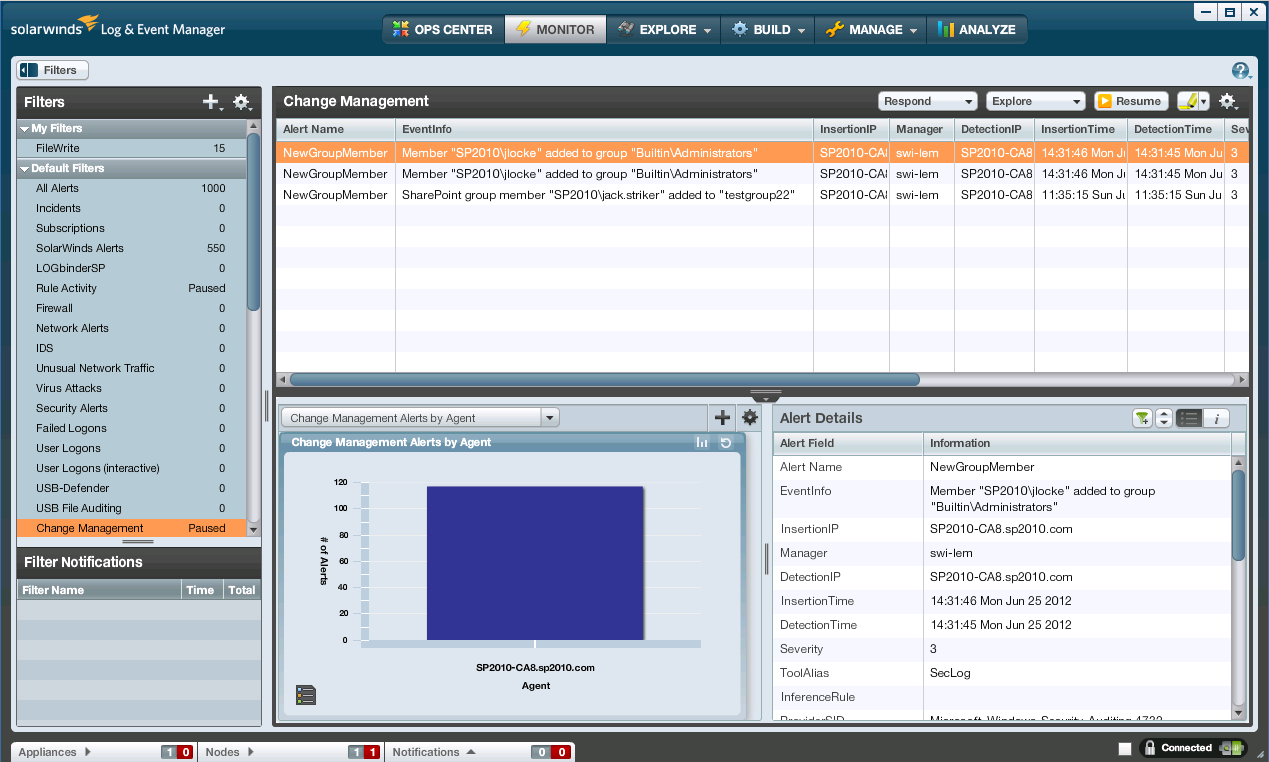Open the Change Management grid gear menu
Viewport: 1269px width, 762px height.
click(x=1228, y=101)
